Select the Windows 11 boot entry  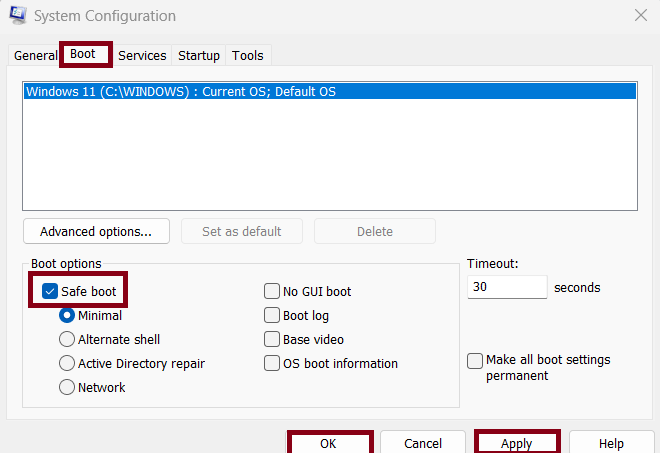[330, 91]
